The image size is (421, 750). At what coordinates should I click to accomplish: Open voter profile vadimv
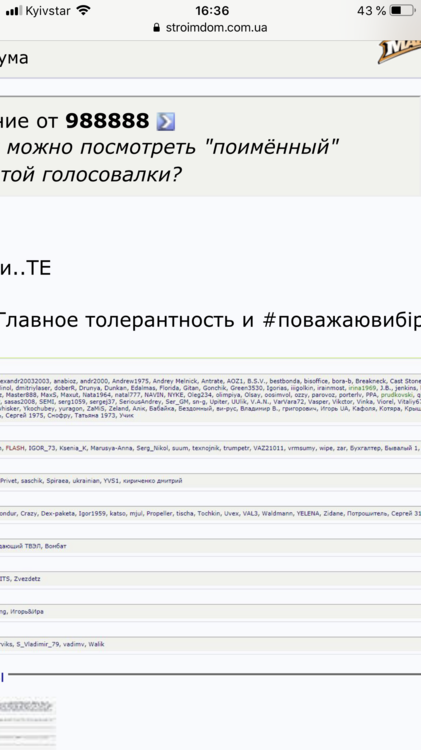tap(74, 644)
